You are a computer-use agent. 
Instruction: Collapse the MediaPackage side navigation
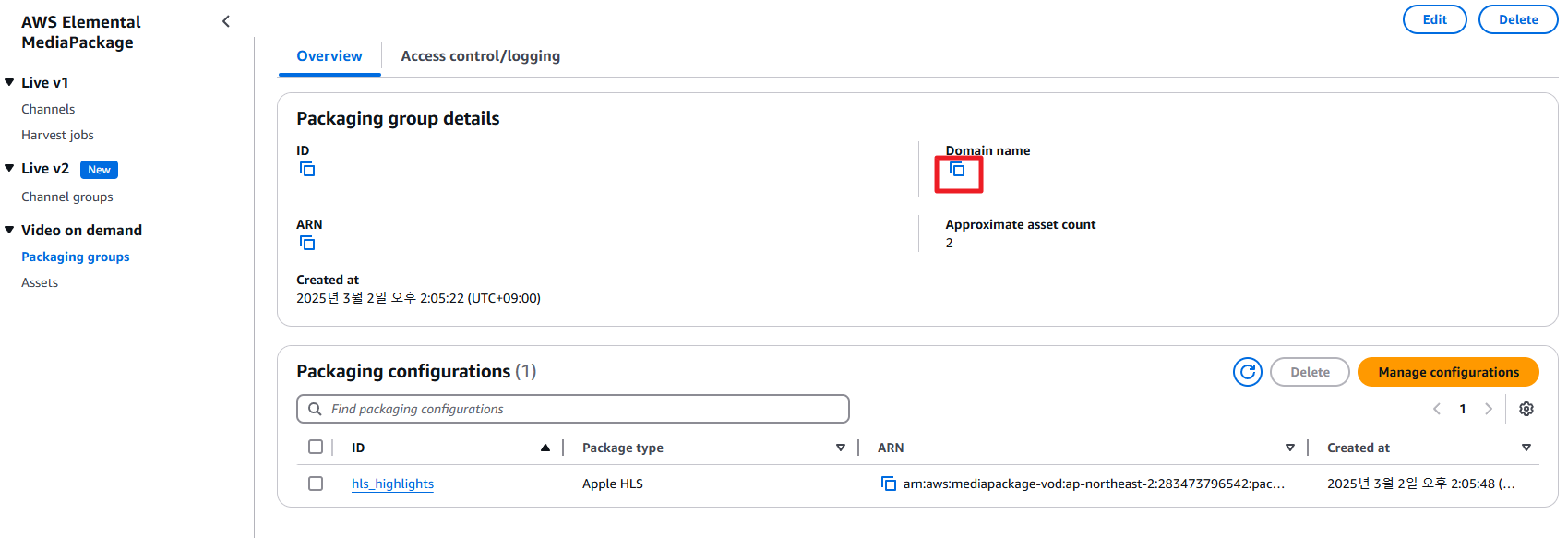226,21
